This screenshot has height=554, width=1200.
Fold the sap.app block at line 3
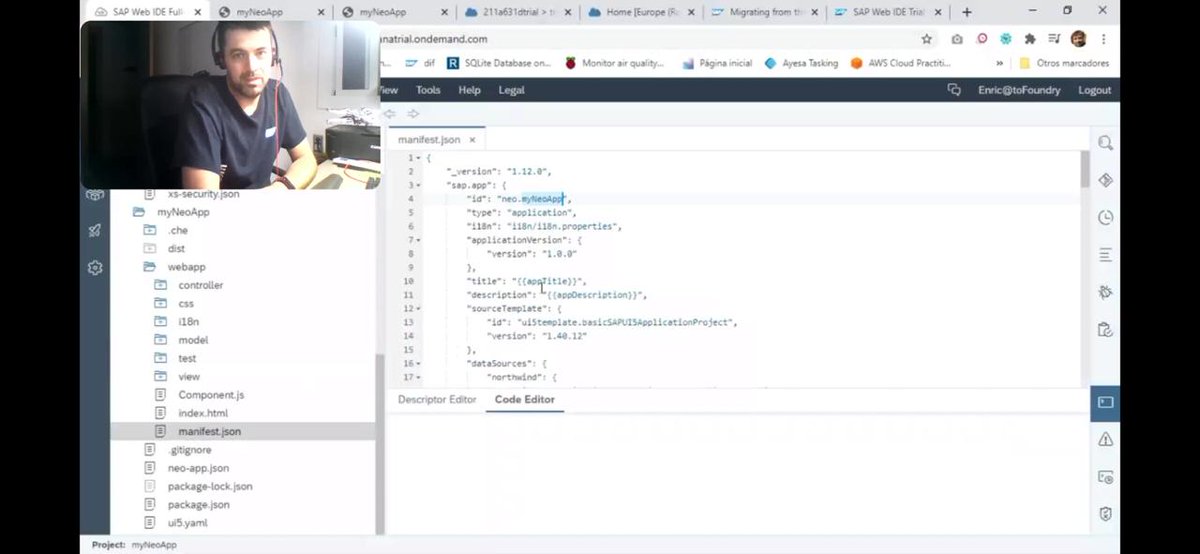point(419,185)
